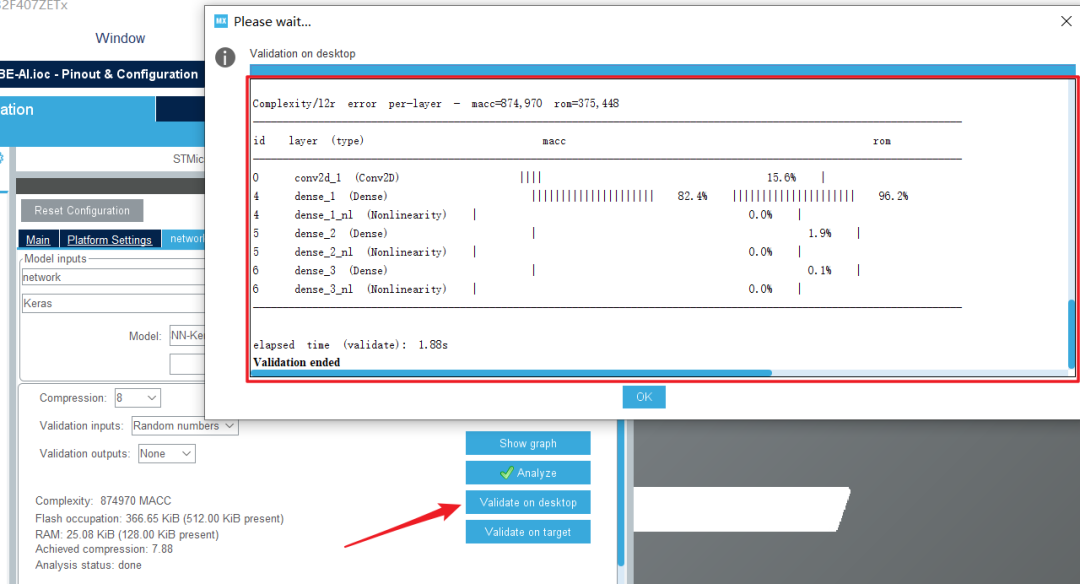Run Validate on desktop
1080x584 pixels.
click(528, 503)
